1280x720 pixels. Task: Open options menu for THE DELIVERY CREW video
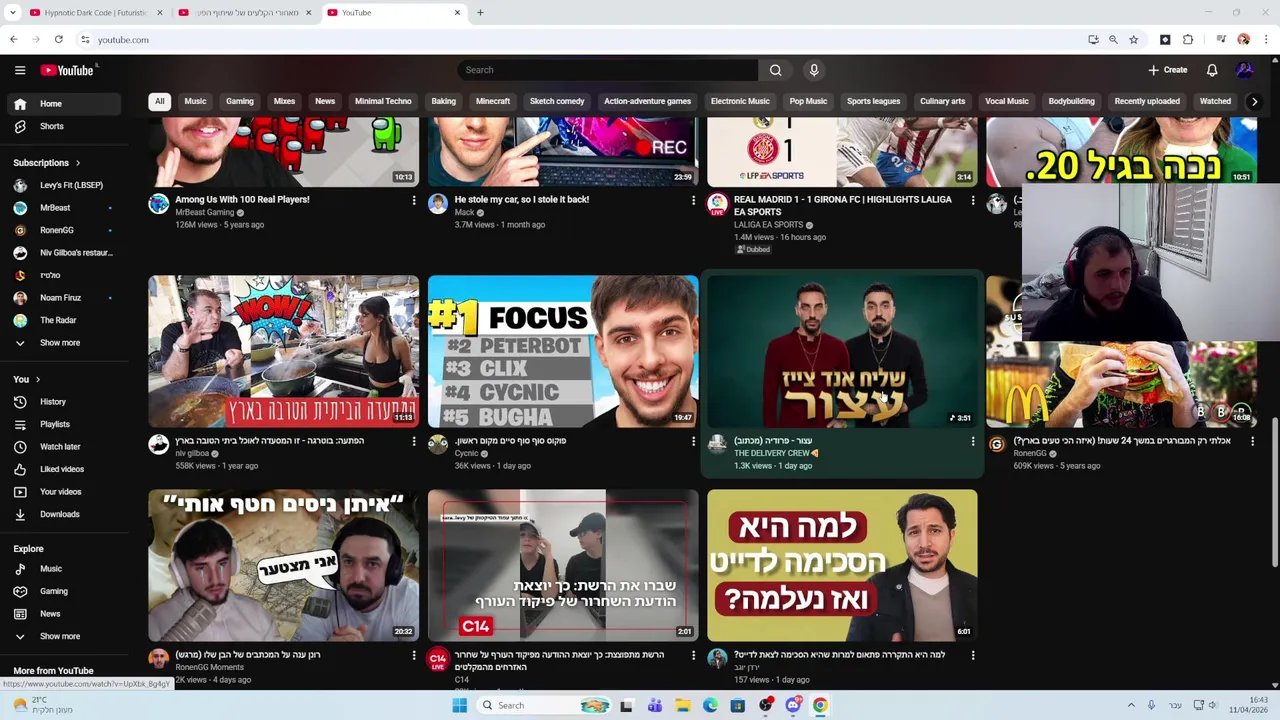pyautogui.click(x=973, y=441)
